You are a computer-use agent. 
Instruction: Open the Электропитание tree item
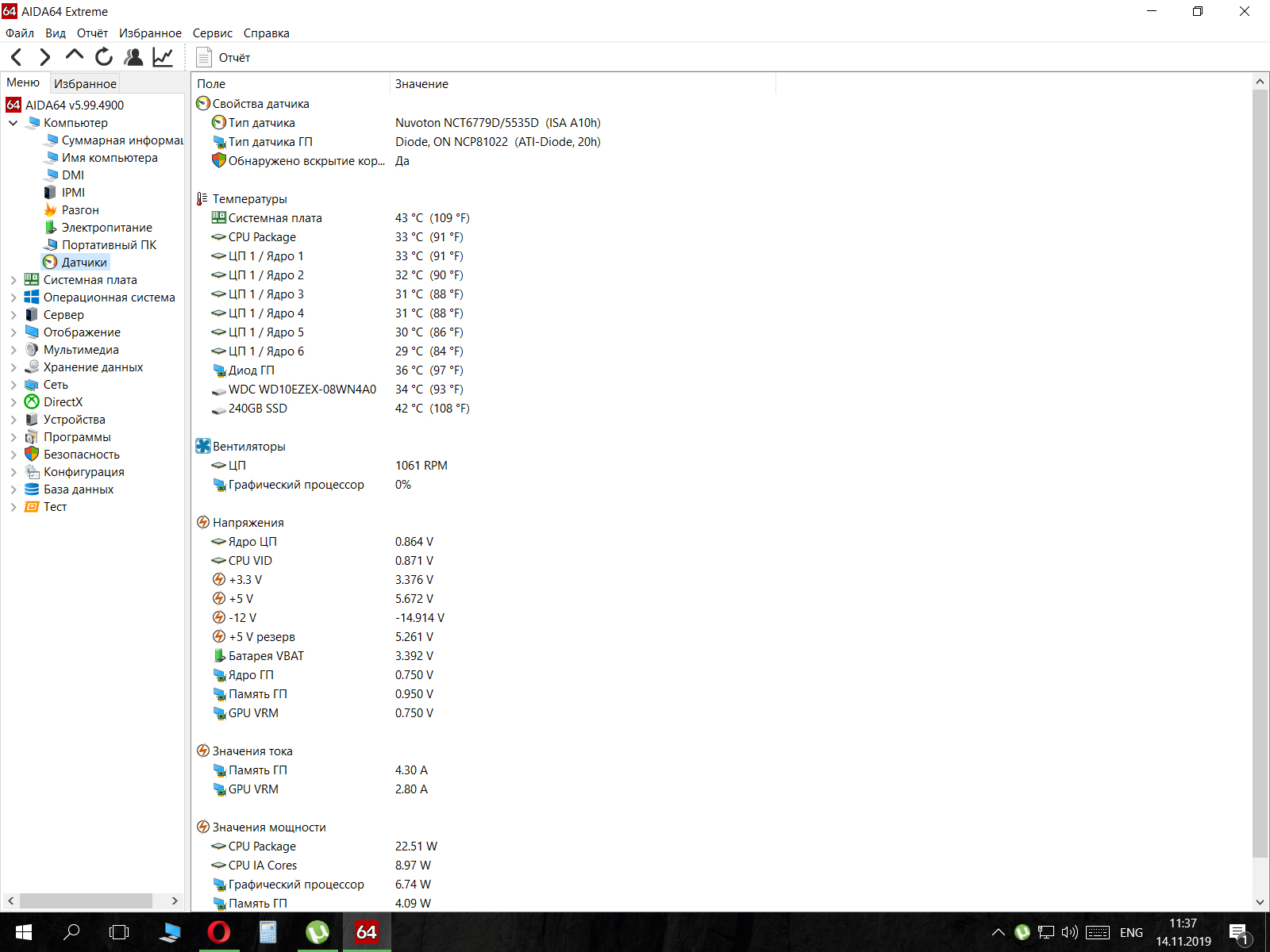(98, 228)
